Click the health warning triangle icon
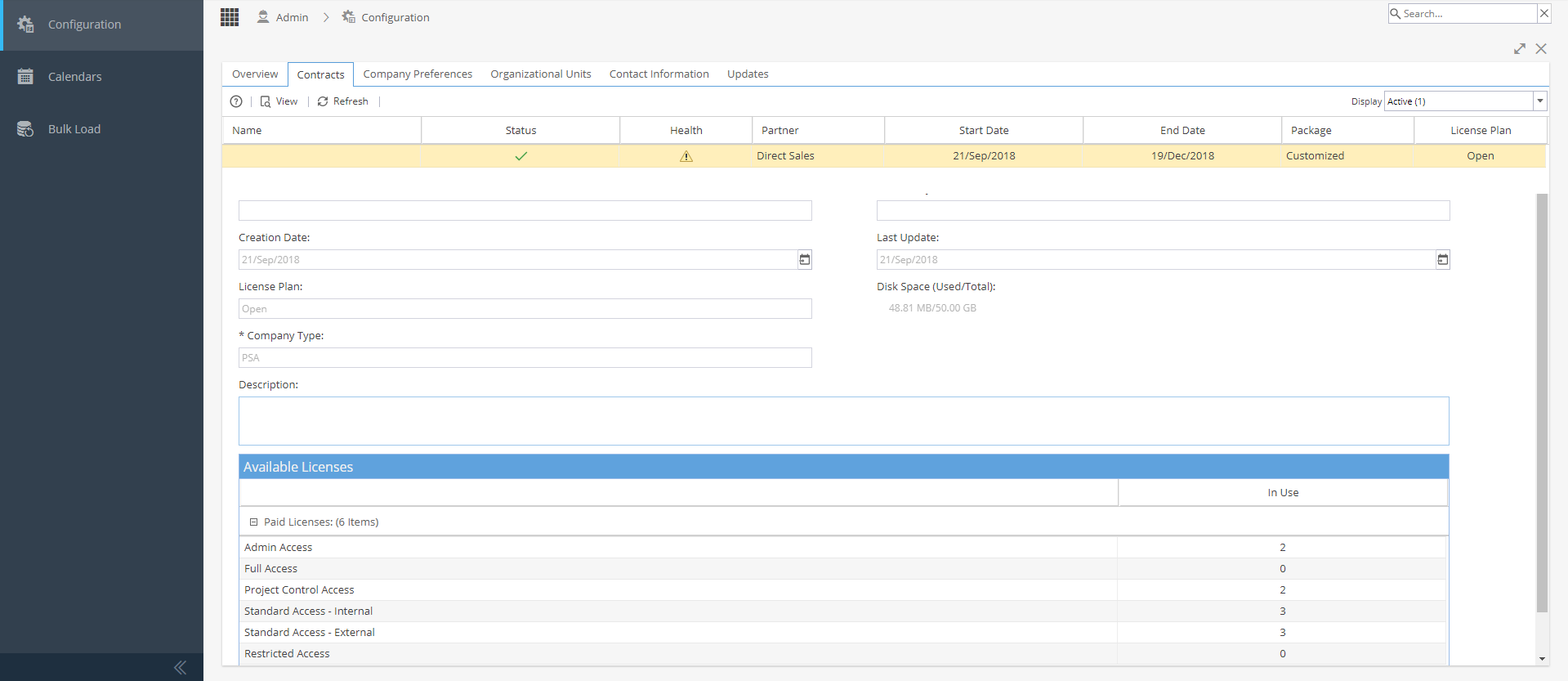1568x681 pixels. (x=686, y=156)
